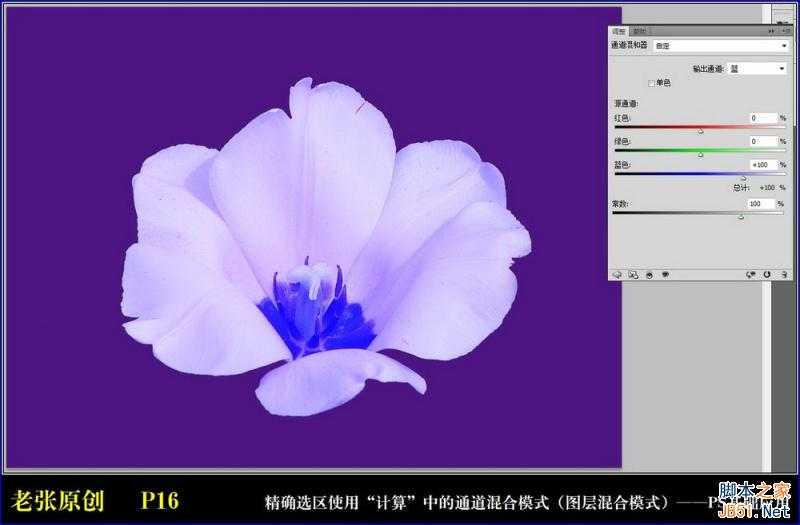
Task: Switch to the 调整 tab
Action: point(619,31)
